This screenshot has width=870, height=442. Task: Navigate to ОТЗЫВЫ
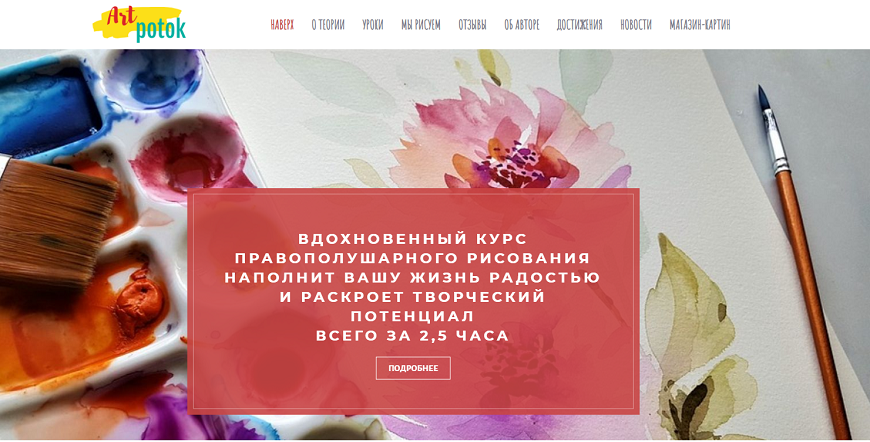(x=472, y=25)
